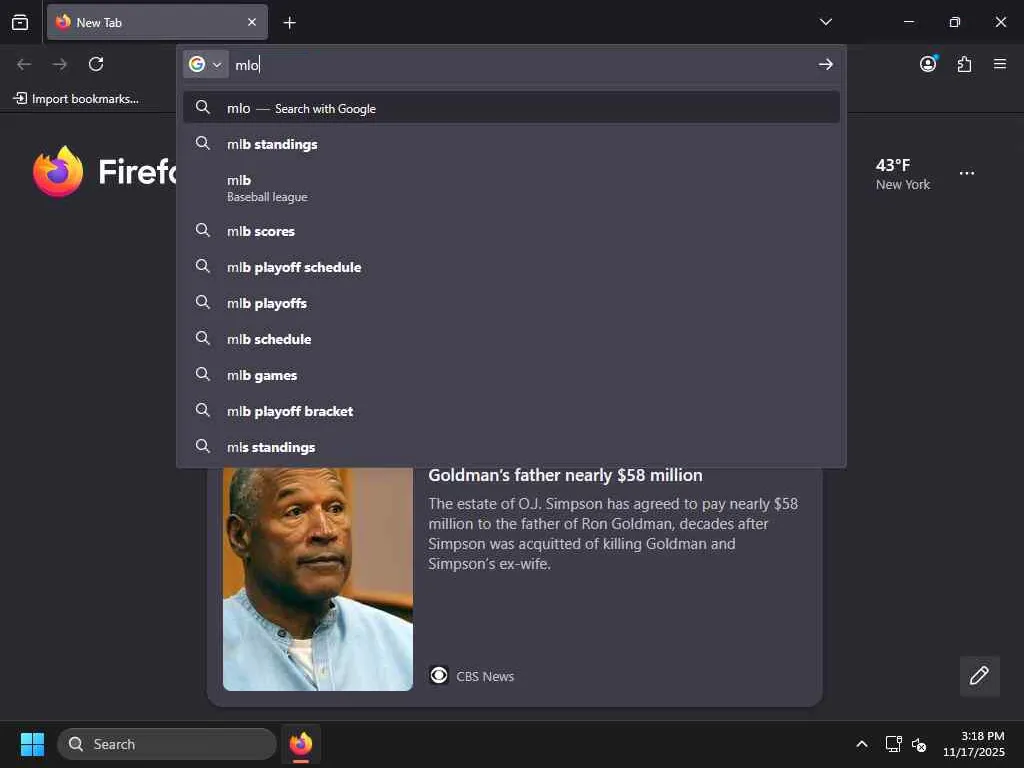Click the magnifier icon beside 'mlb scores'
This screenshot has height=768, width=1024.
(203, 230)
